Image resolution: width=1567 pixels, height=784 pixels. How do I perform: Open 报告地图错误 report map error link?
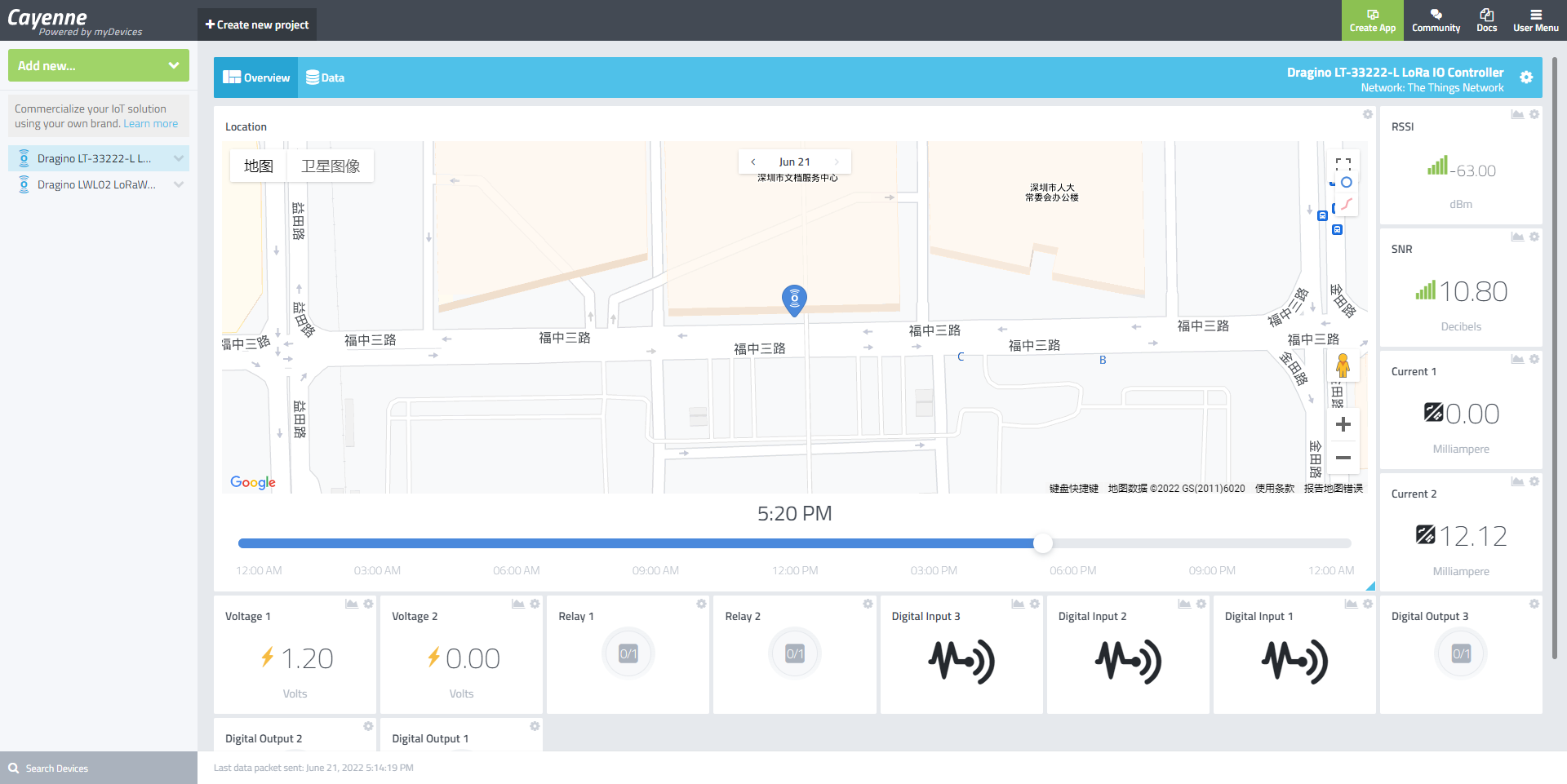[1334, 489]
